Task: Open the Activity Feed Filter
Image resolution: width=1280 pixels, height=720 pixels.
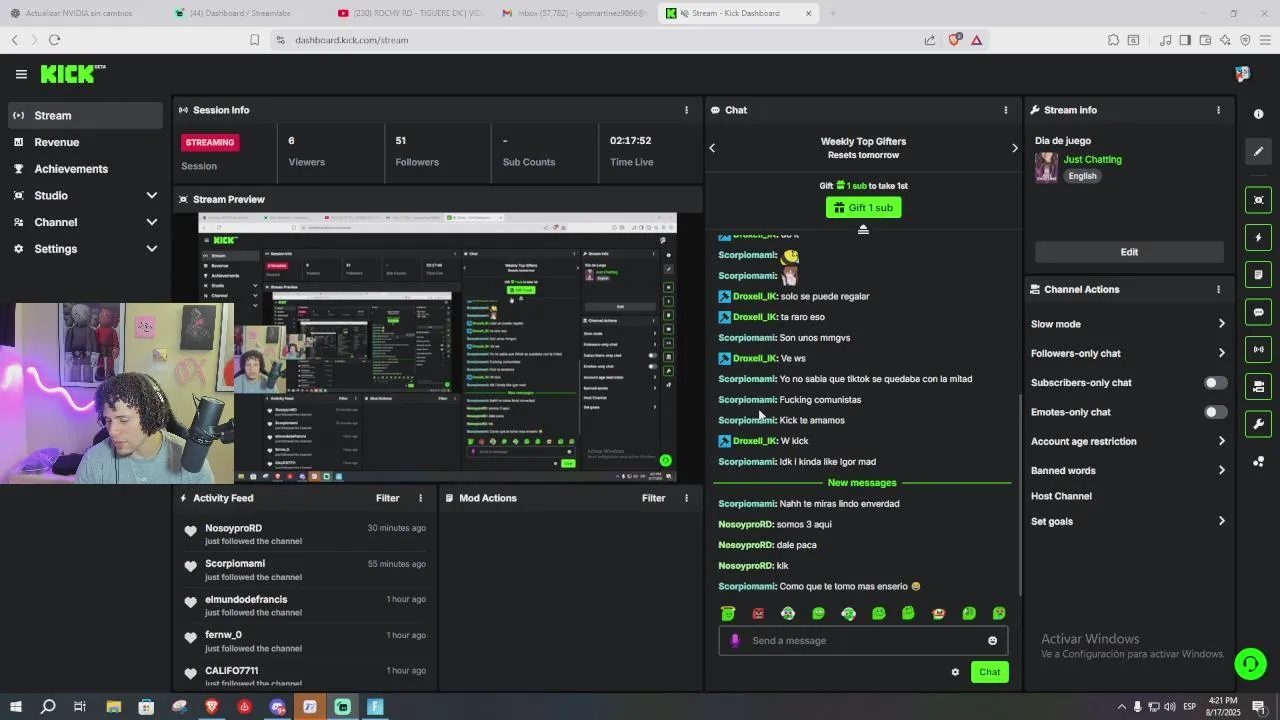Action: coord(387,498)
